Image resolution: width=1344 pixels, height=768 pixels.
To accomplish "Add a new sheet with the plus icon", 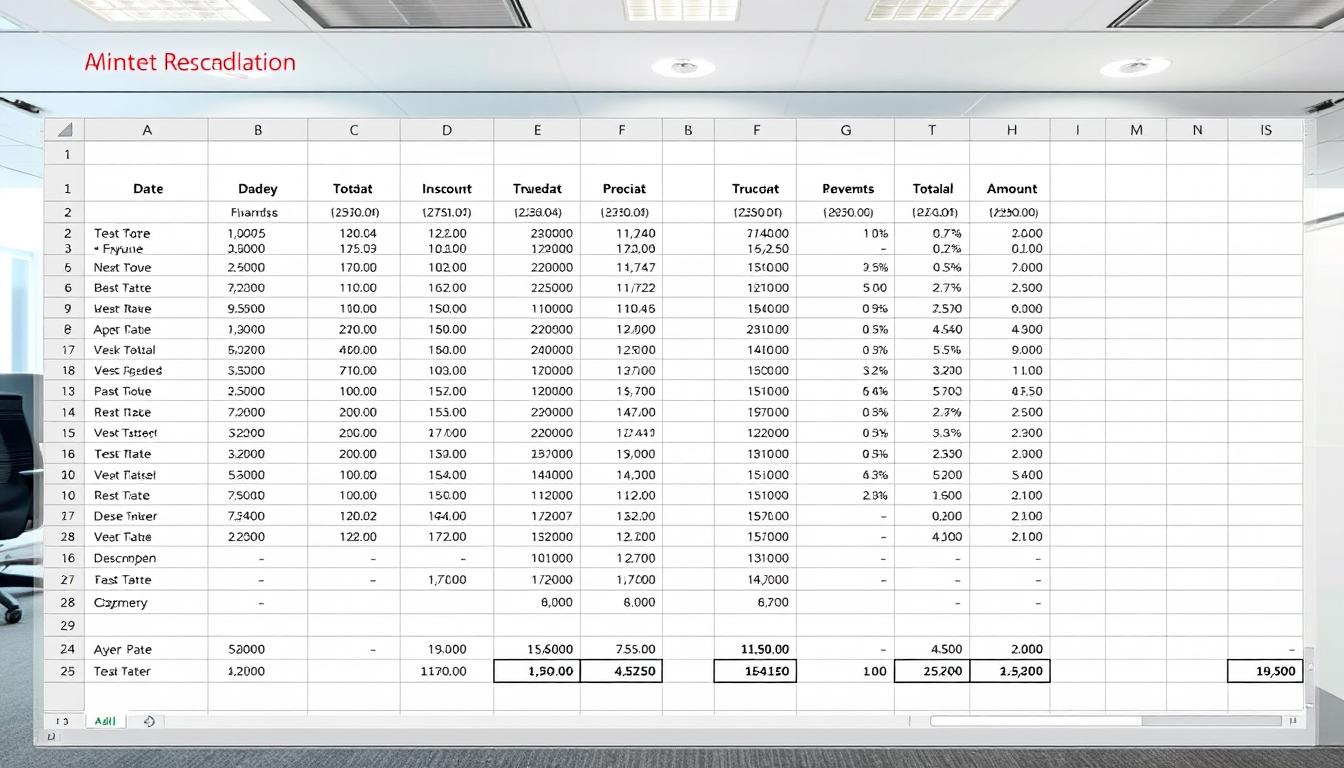I will click(x=149, y=720).
